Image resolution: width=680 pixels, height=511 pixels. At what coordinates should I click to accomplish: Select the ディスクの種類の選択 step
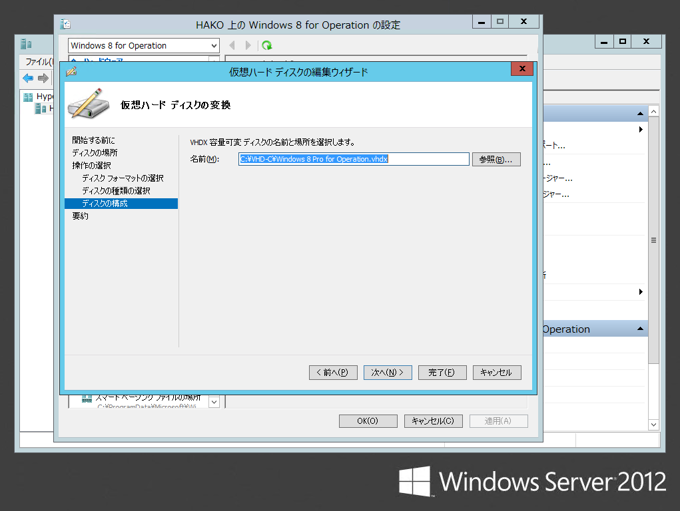click(x=116, y=190)
